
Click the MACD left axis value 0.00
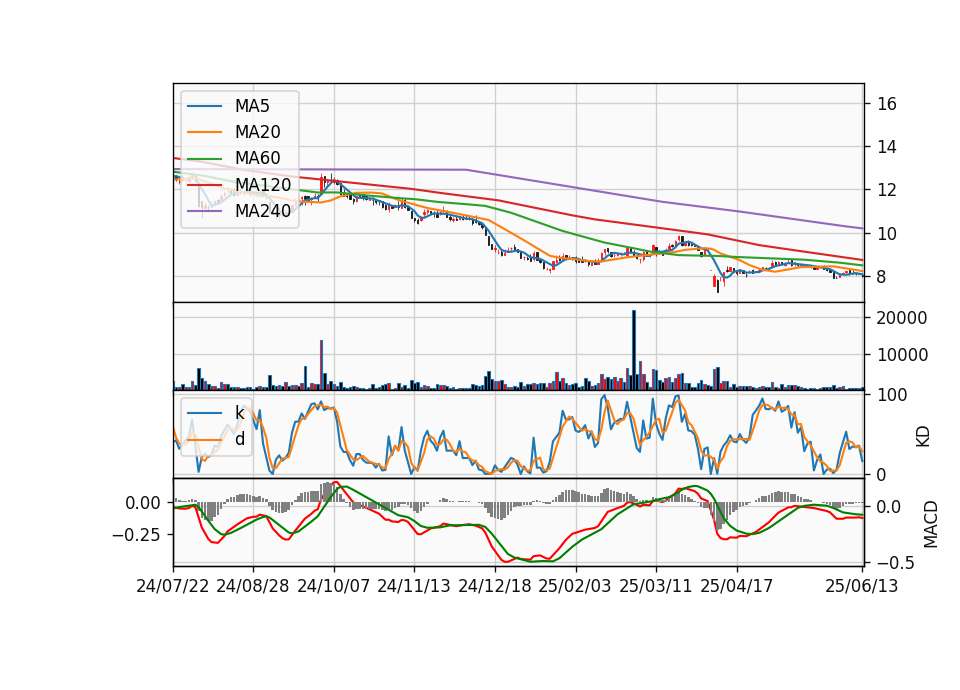(x=143, y=503)
